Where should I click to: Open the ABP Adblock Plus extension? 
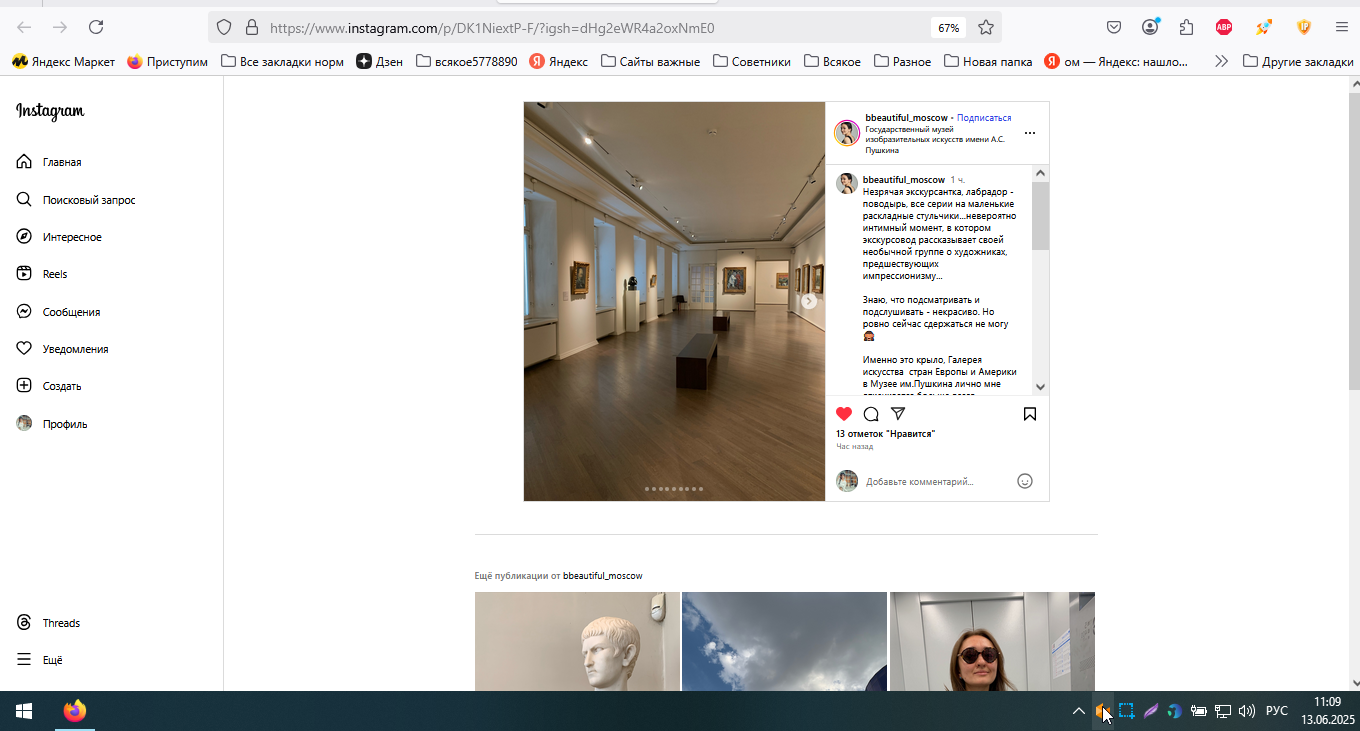[x=1224, y=27]
